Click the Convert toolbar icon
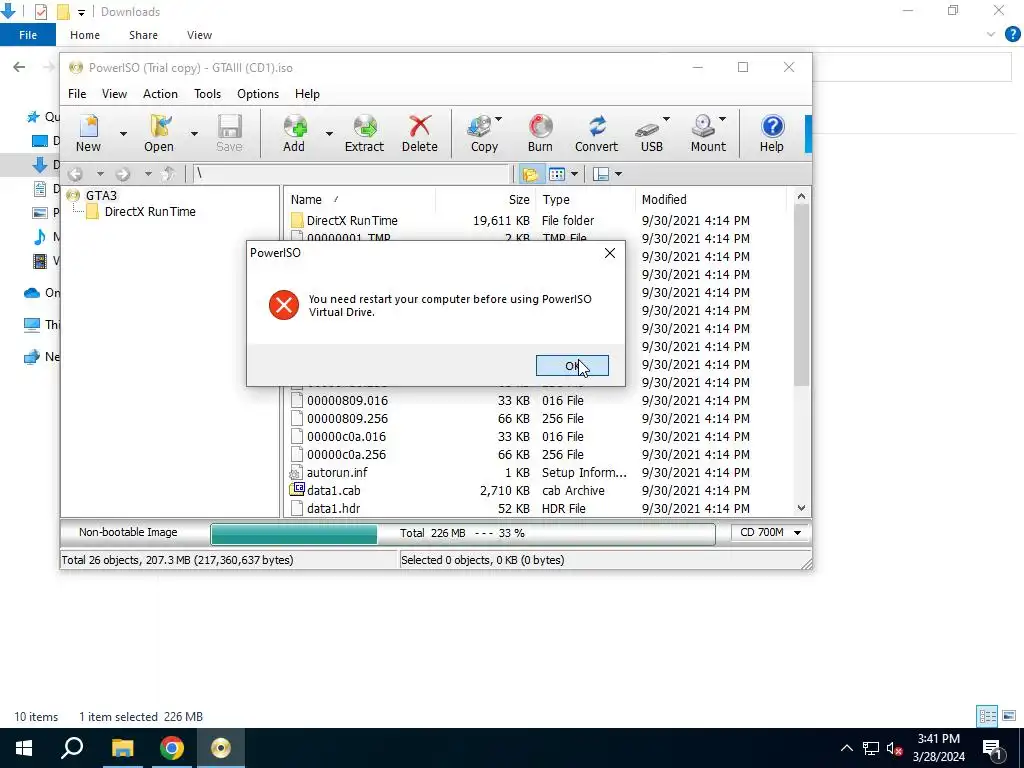This screenshot has width=1024, height=768. [x=596, y=133]
